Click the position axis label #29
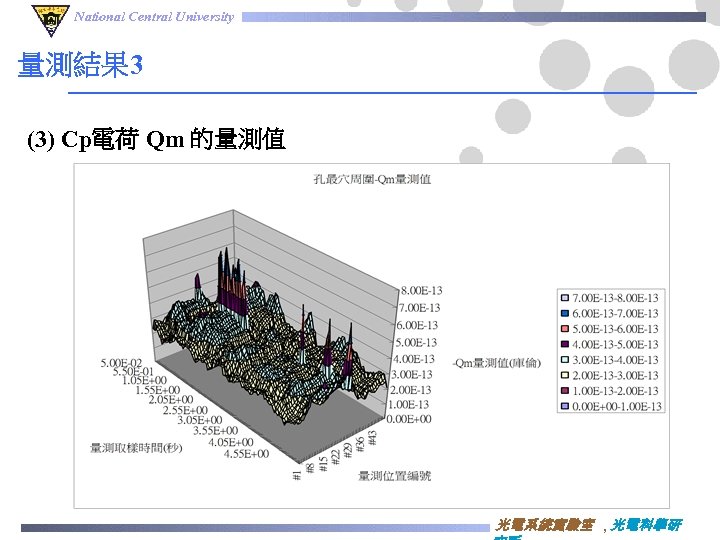The height and width of the screenshot is (540, 720). tap(348, 450)
